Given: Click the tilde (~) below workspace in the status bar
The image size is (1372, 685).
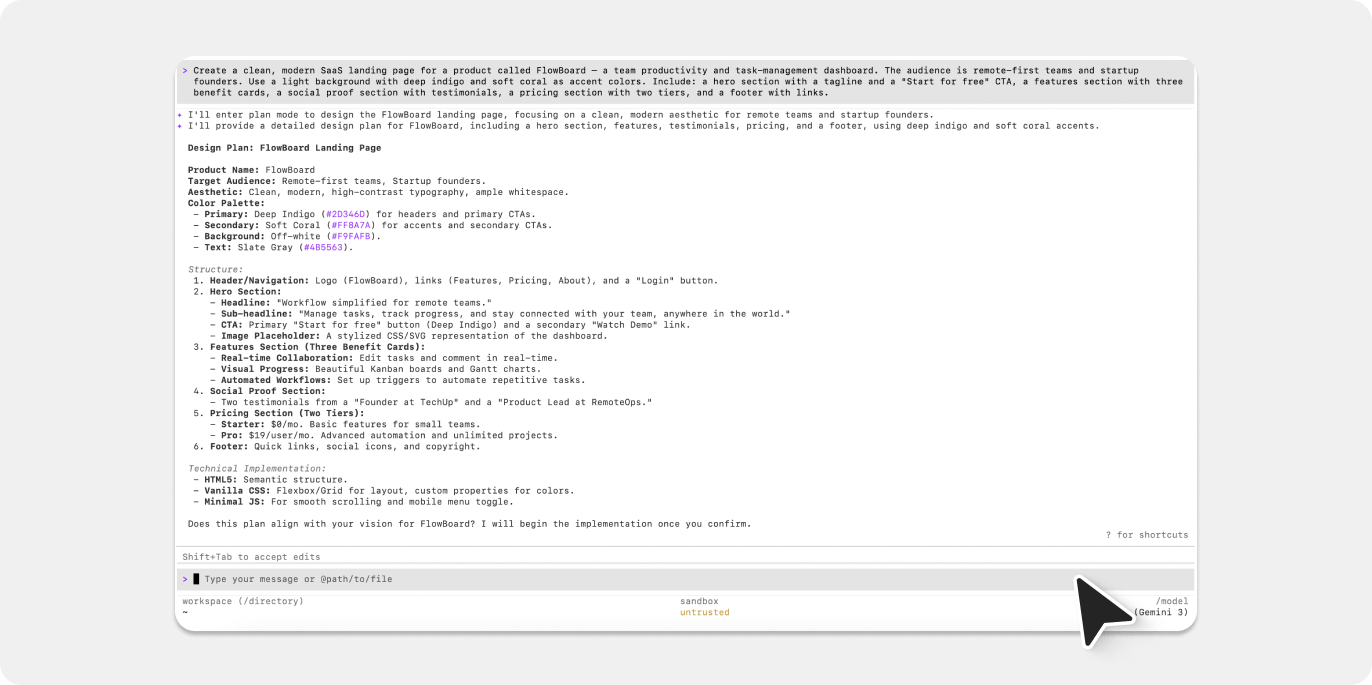Looking at the screenshot, I should coord(184,611).
